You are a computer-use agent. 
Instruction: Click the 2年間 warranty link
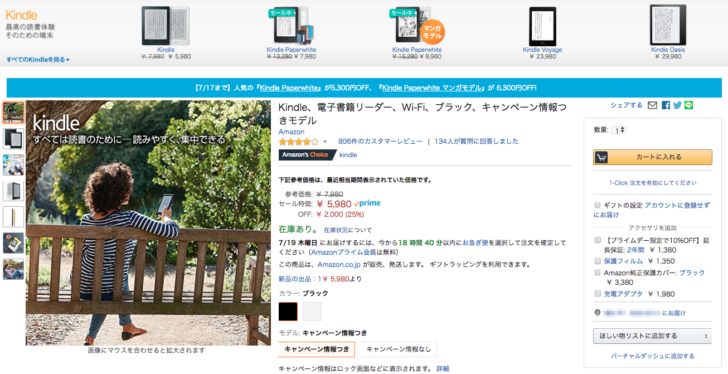(636, 250)
